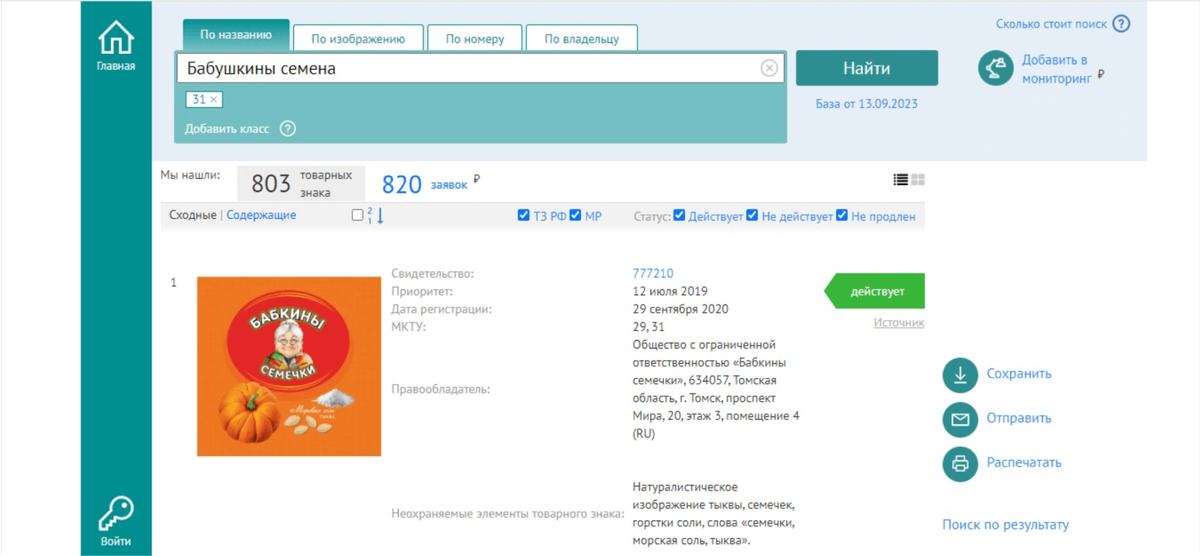Open the 820 заявок link
Screen dimensions: 1200x556
tap(425, 184)
